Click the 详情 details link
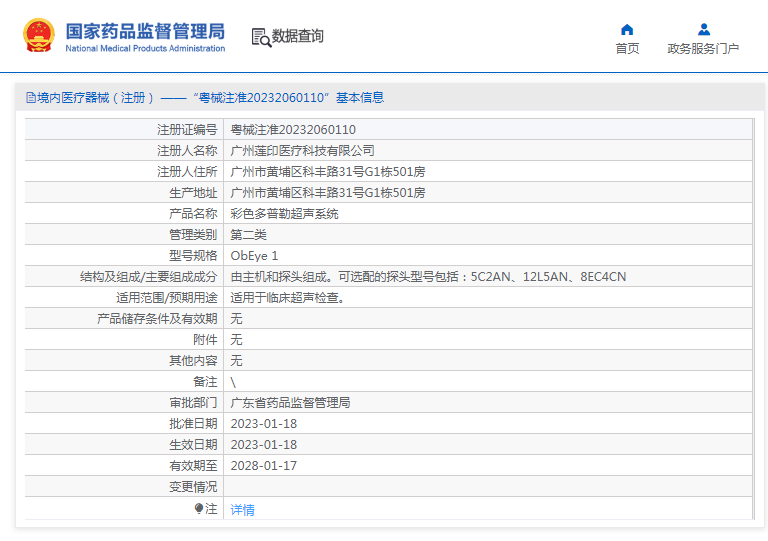 point(242,510)
